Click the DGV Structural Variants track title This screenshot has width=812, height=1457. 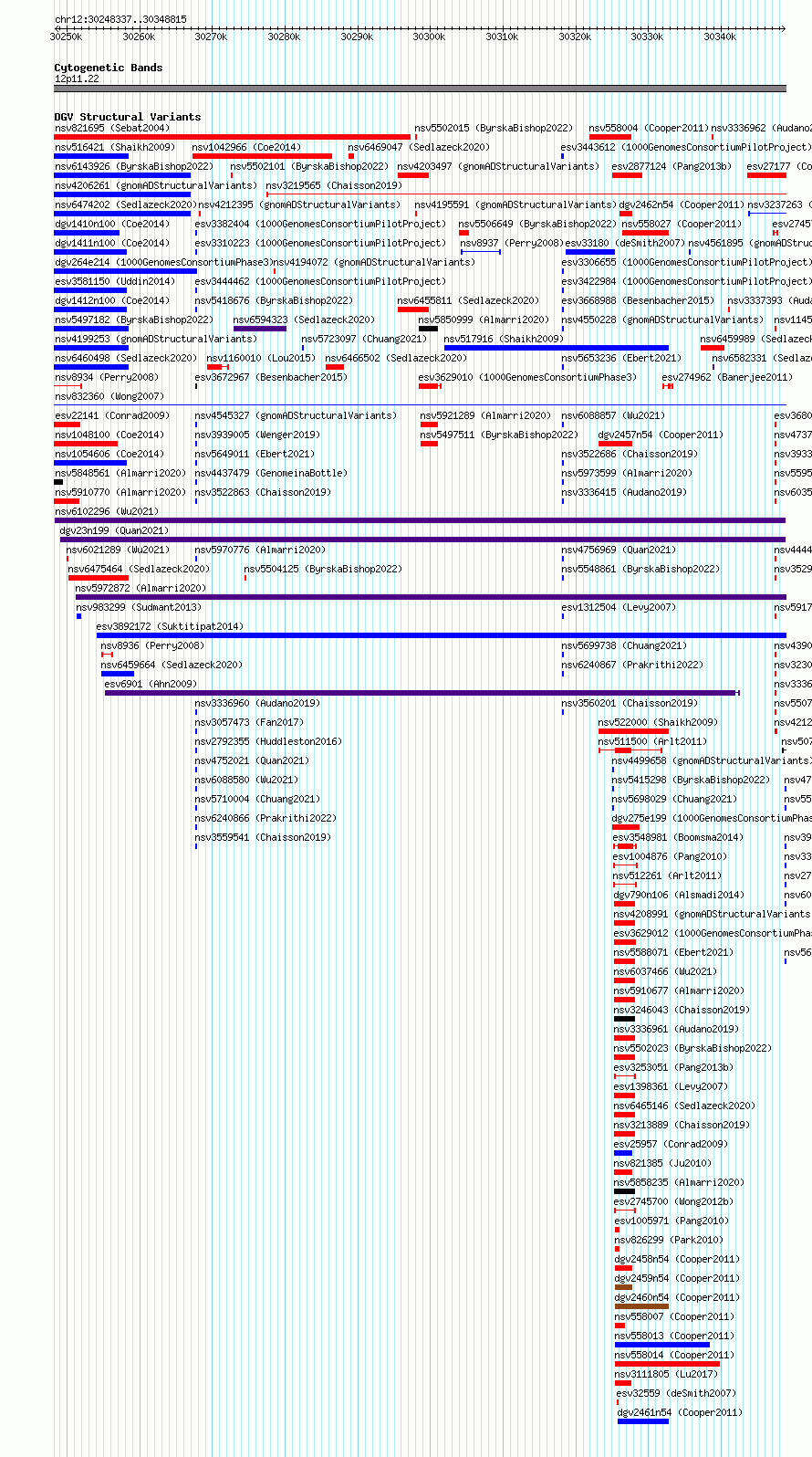(x=128, y=117)
